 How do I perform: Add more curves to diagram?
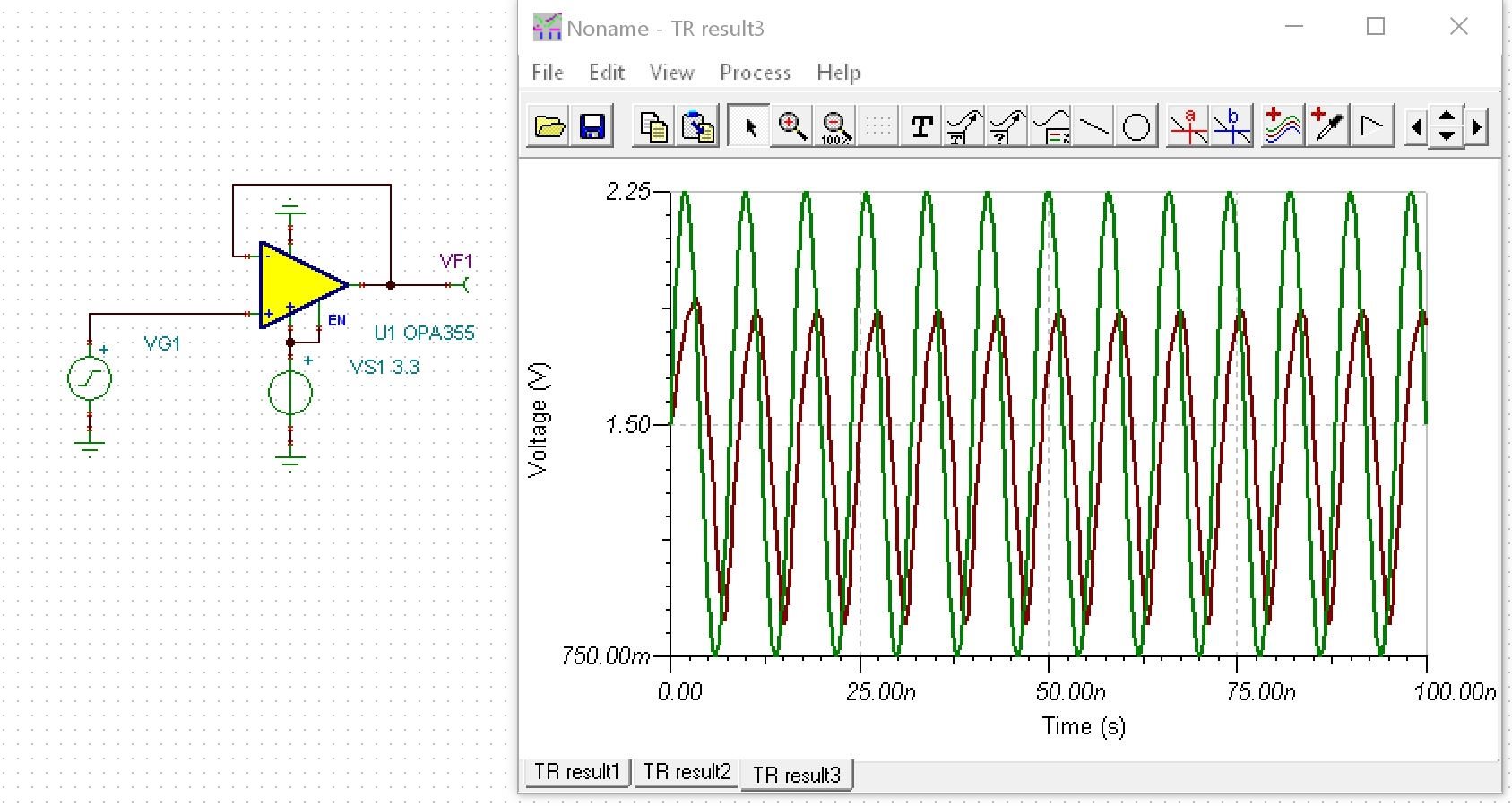(x=1283, y=127)
